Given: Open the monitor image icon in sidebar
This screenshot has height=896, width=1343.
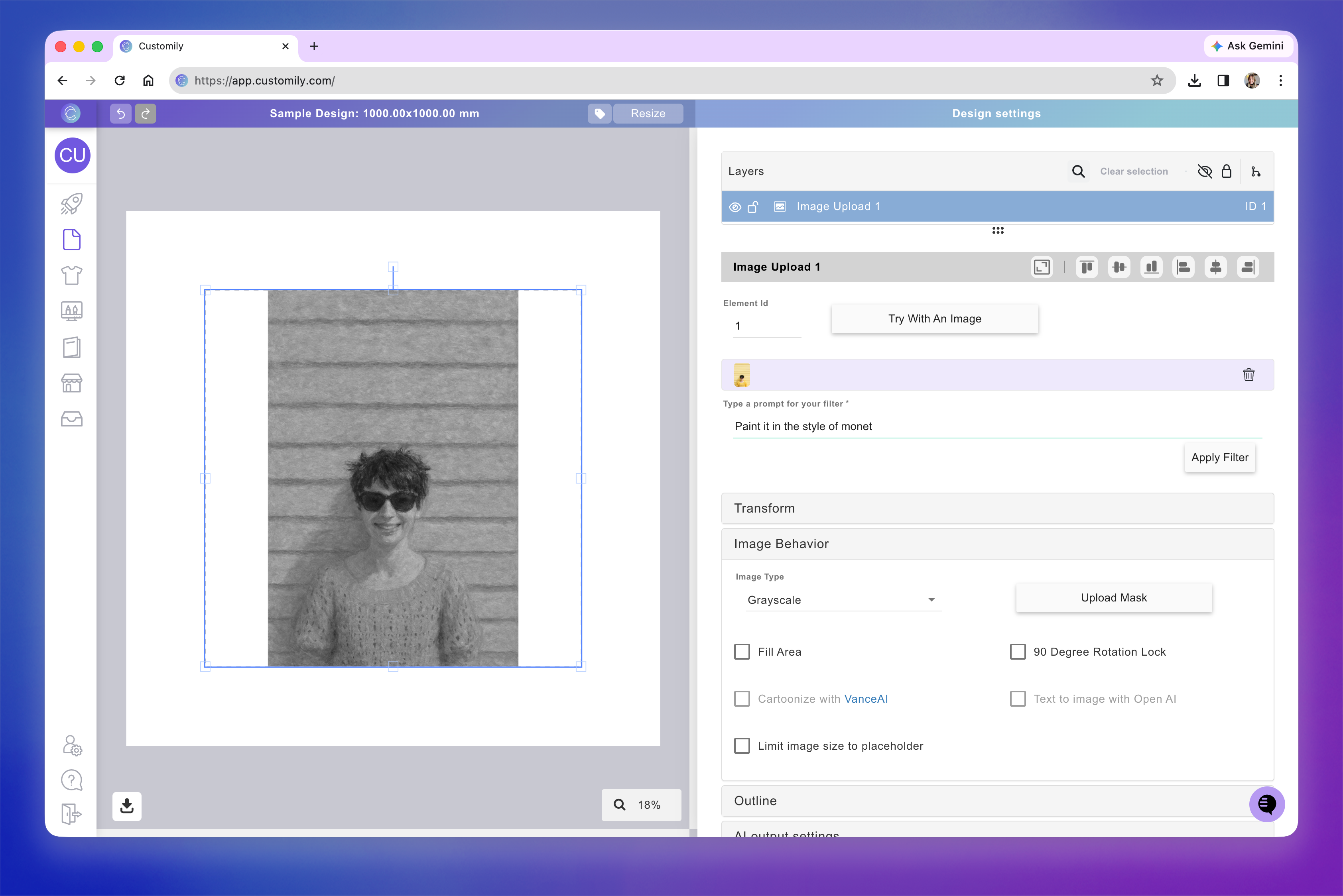Looking at the screenshot, I should [x=71, y=311].
